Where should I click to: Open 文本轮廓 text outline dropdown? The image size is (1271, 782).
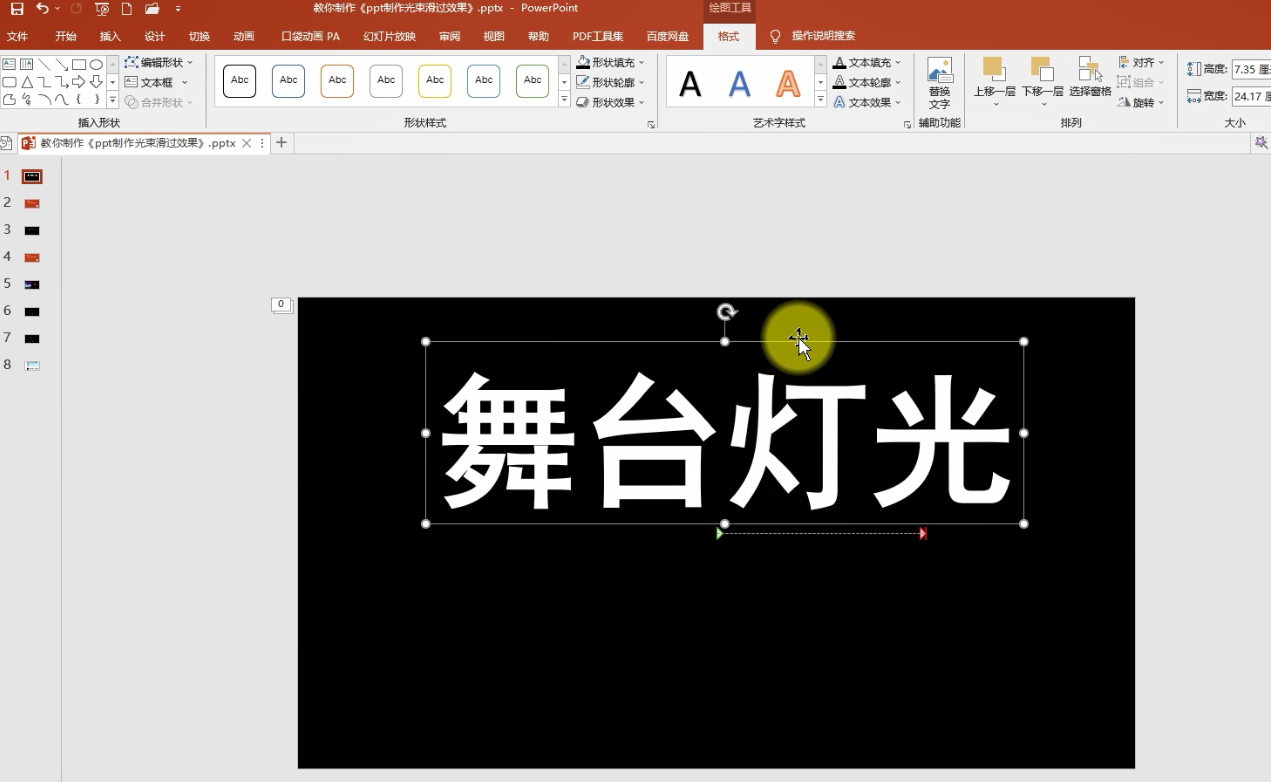(x=867, y=82)
